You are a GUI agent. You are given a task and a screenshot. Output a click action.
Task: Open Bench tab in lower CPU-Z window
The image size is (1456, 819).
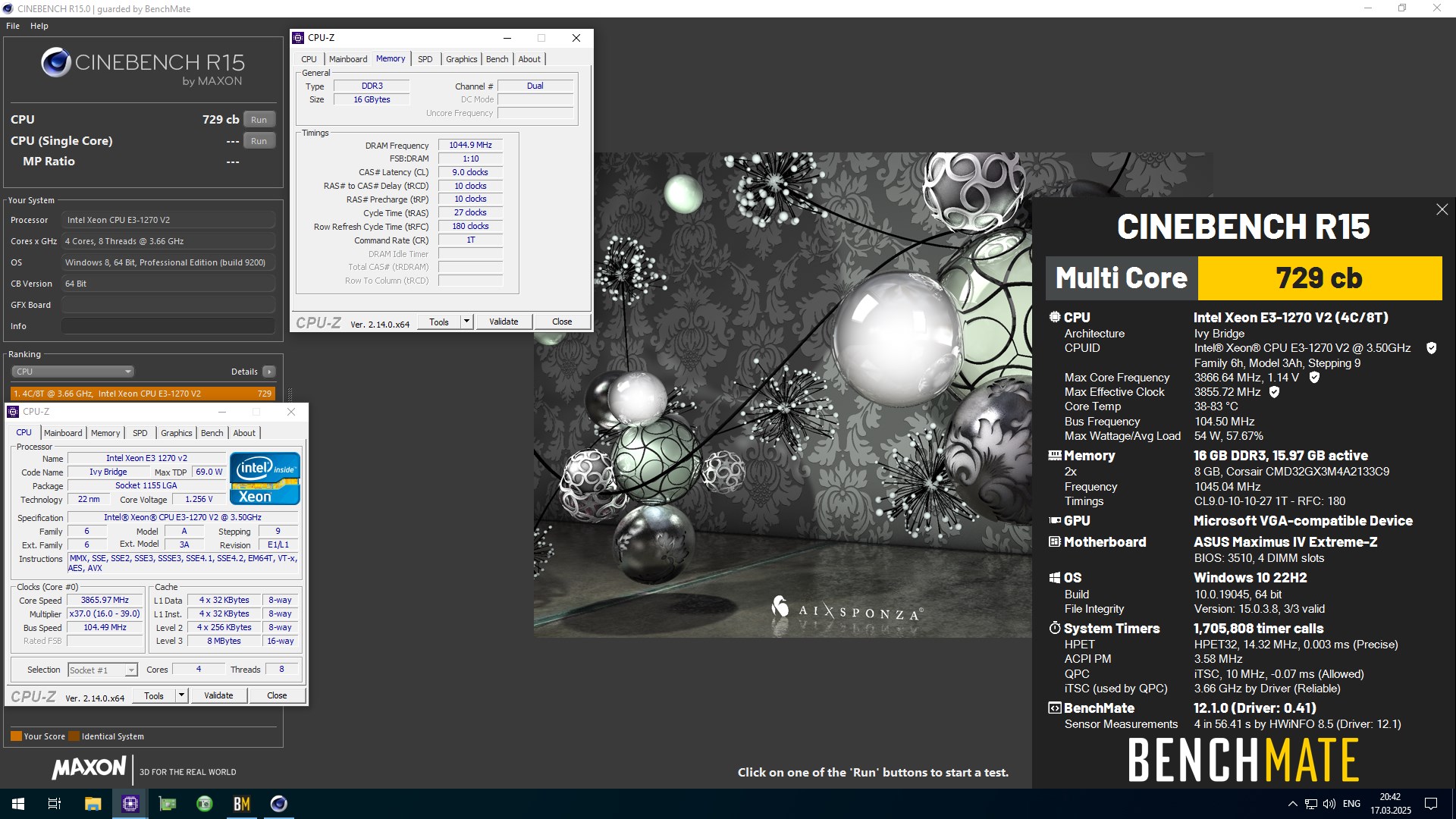click(x=212, y=433)
